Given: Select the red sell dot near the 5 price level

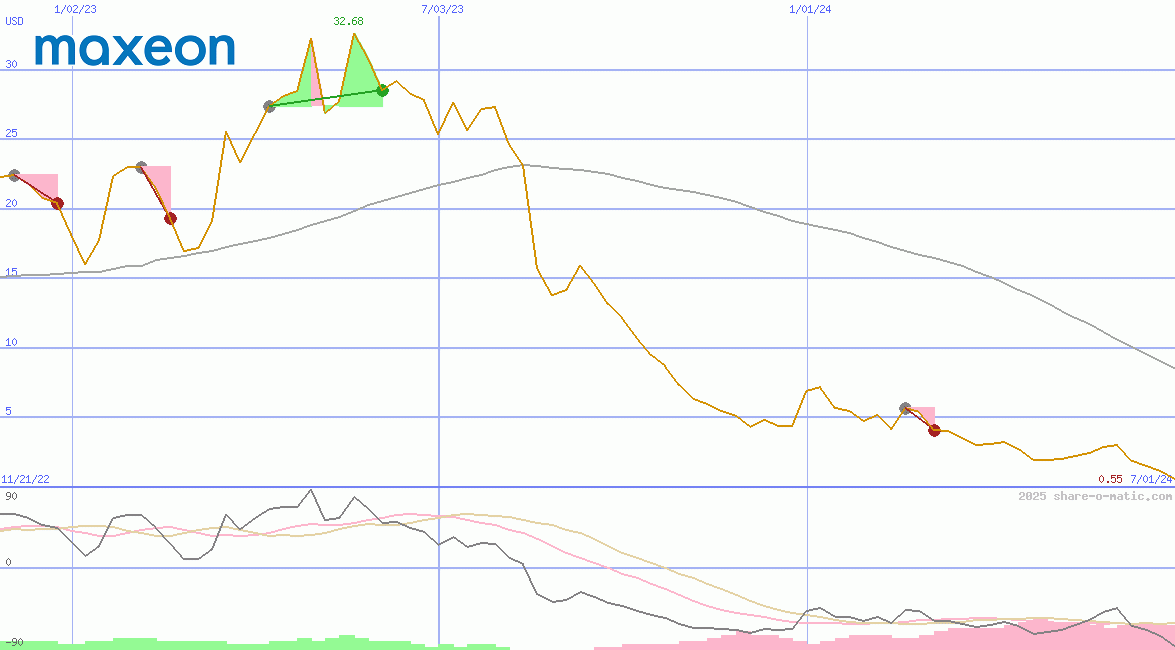Looking at the screenshot, I should (x=933, y=430).
